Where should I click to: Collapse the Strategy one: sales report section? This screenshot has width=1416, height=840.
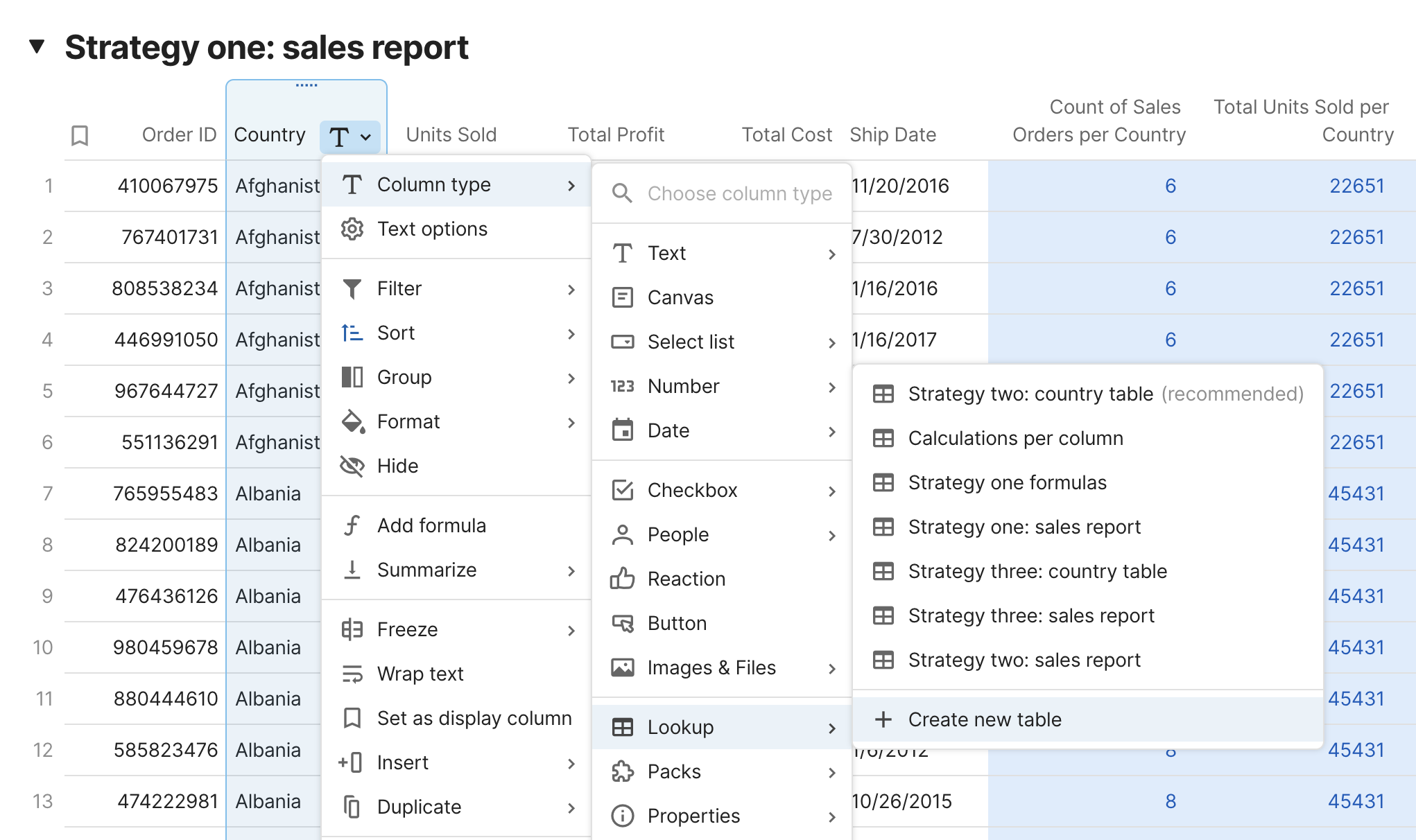37,47
